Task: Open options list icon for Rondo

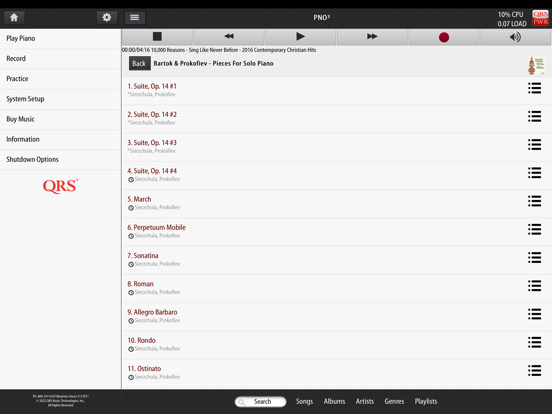Action: 534,342
